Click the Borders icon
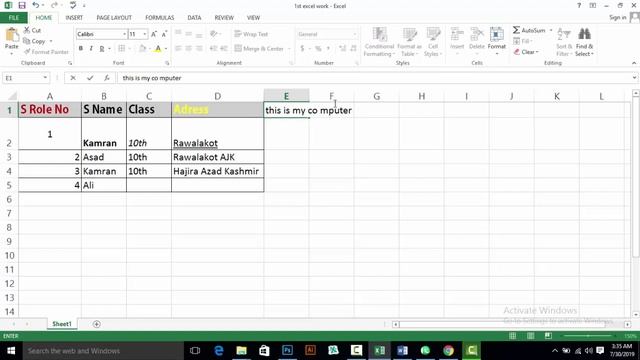Viewport: 640px width, 360px height. (x=122, y=49)
